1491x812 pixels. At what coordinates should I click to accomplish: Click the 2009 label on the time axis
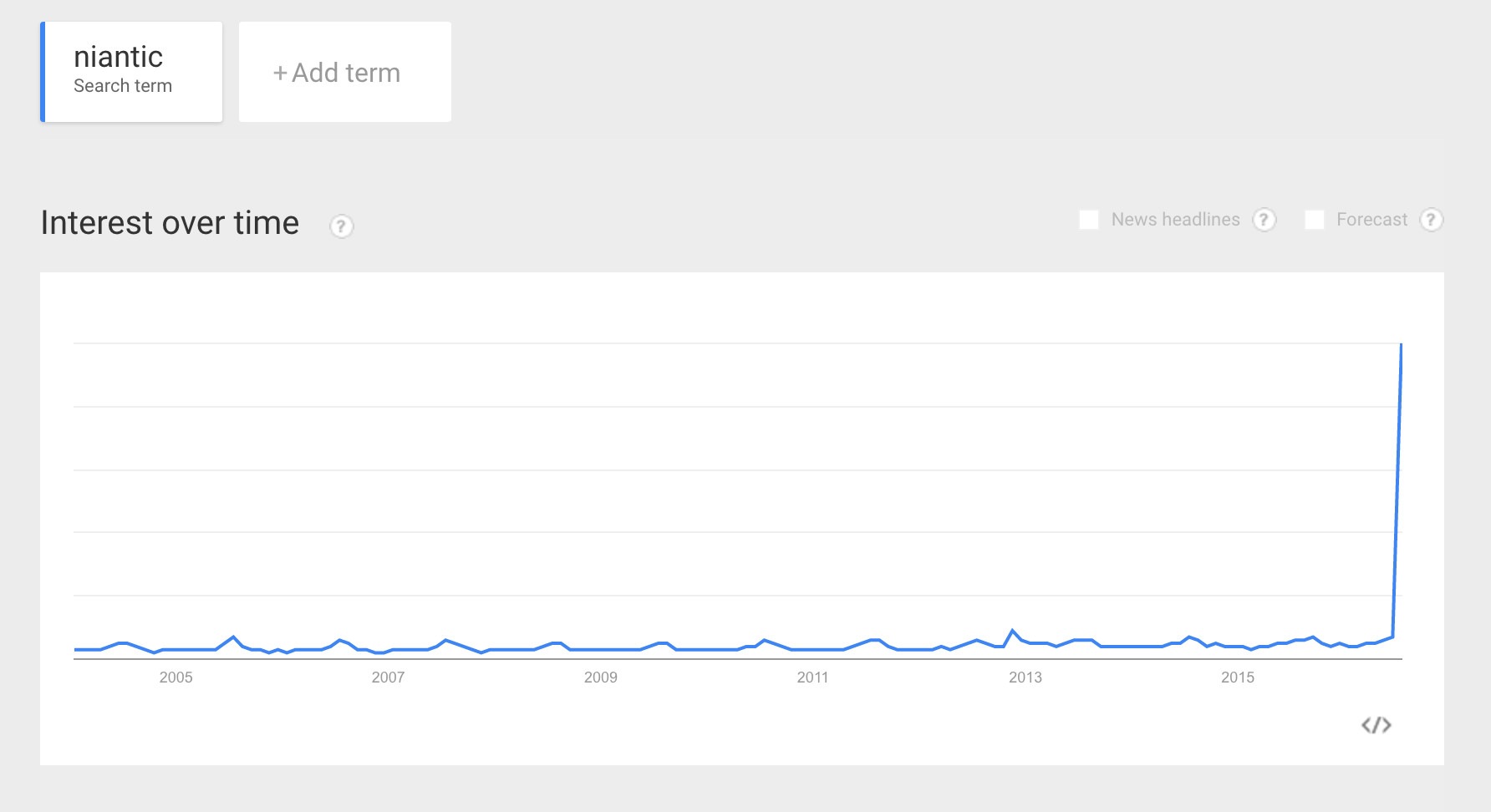(600, 678)
